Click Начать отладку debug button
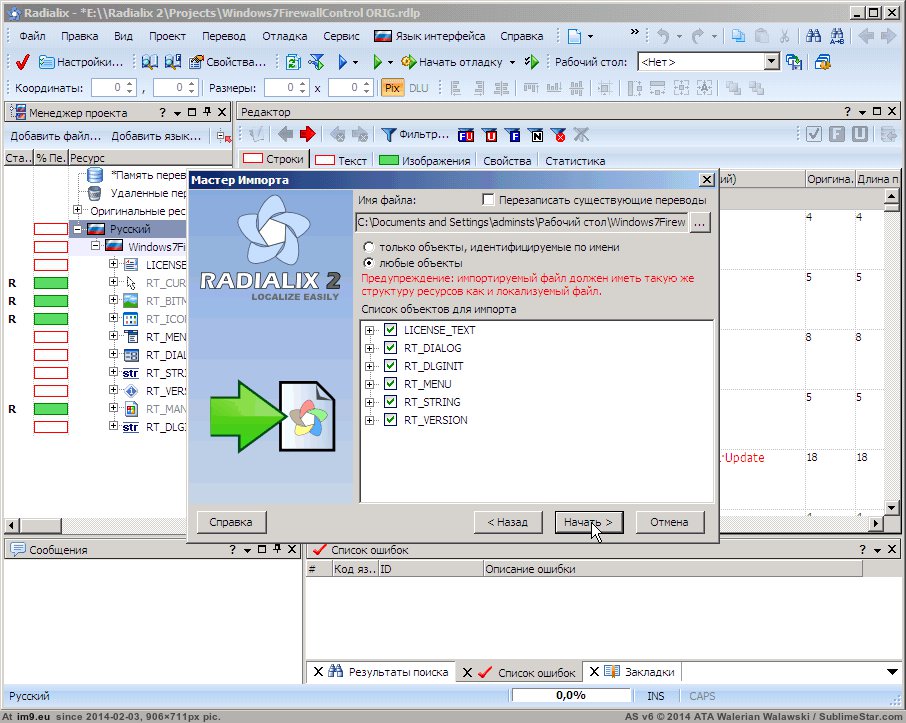The width and height of the screenshot is (906, 723). (452, 62)
